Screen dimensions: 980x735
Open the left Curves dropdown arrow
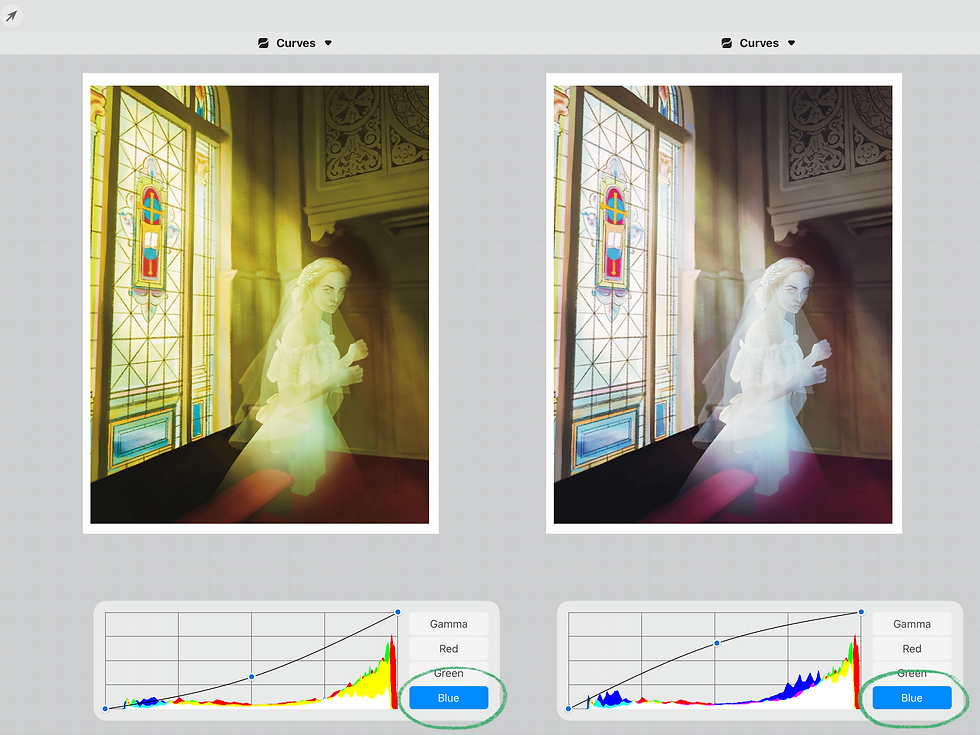pos(328,43)
